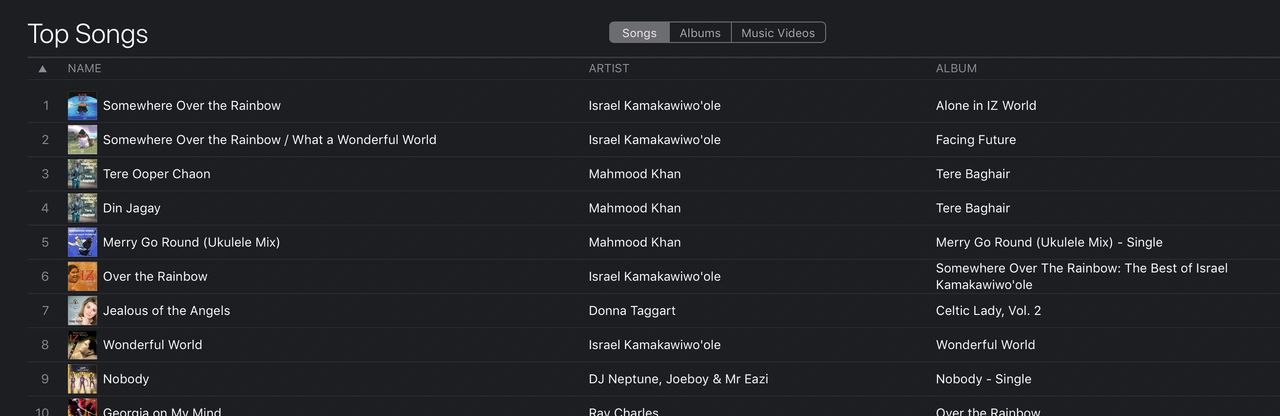Sort list by ALBUM column header
The height and width of the screenshot is (416, 1280).
pos(956,69)
